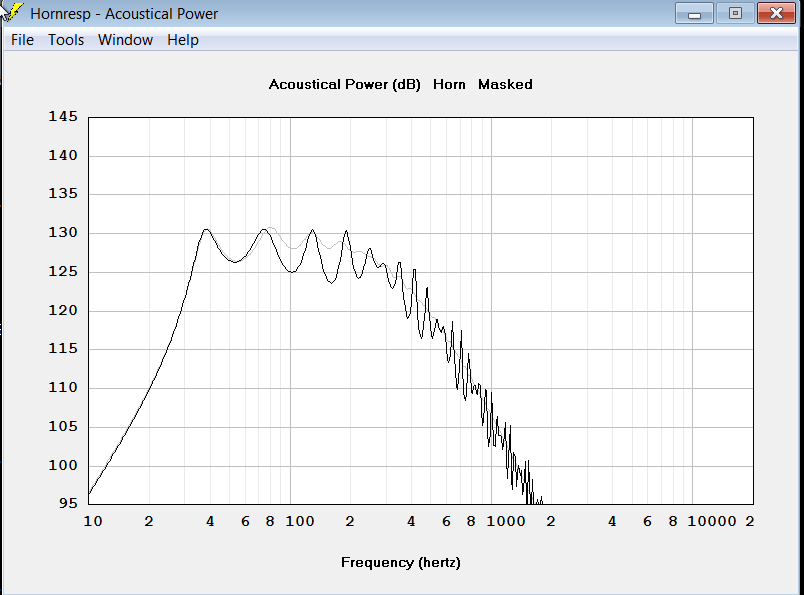
Task: Open the Help menu
Action: click(183, 40)
